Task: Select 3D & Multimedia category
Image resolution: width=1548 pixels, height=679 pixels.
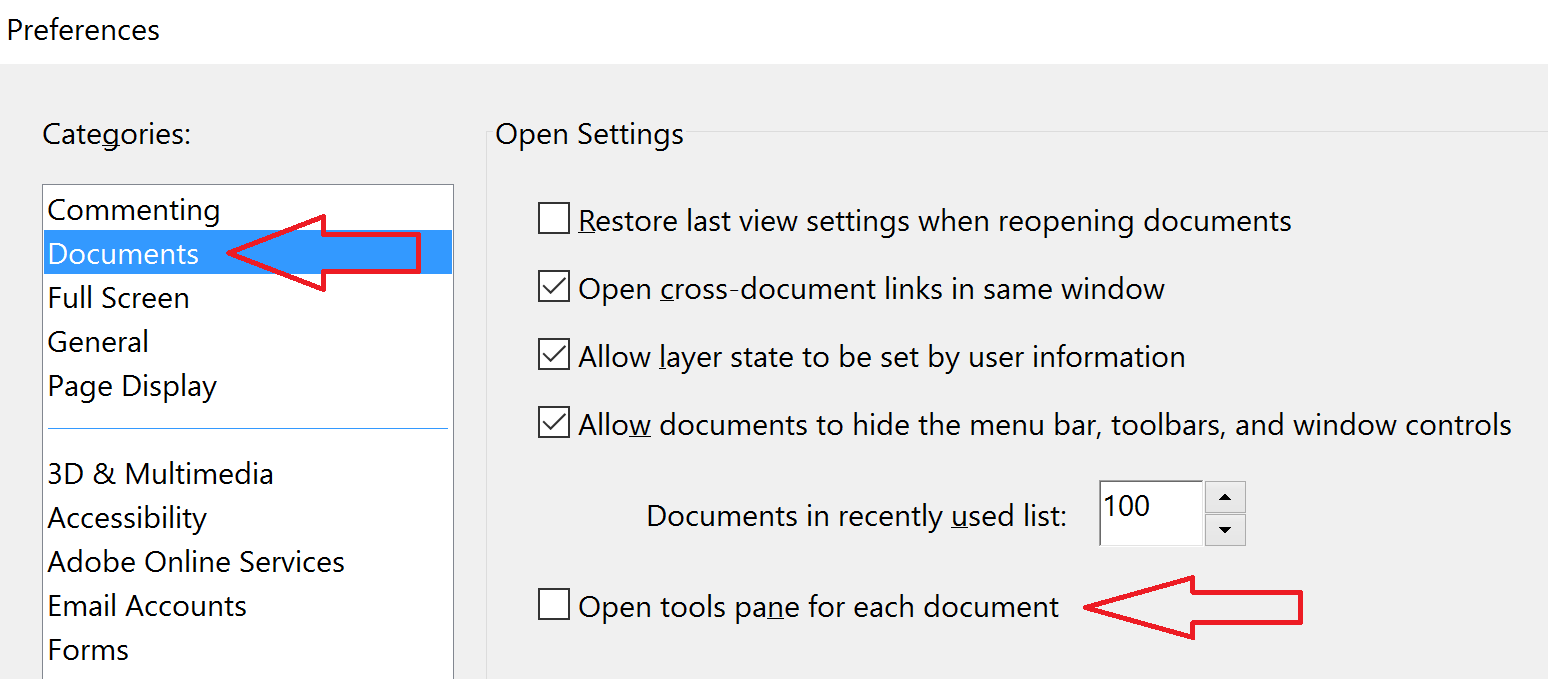Action: [x=160, y=474]
